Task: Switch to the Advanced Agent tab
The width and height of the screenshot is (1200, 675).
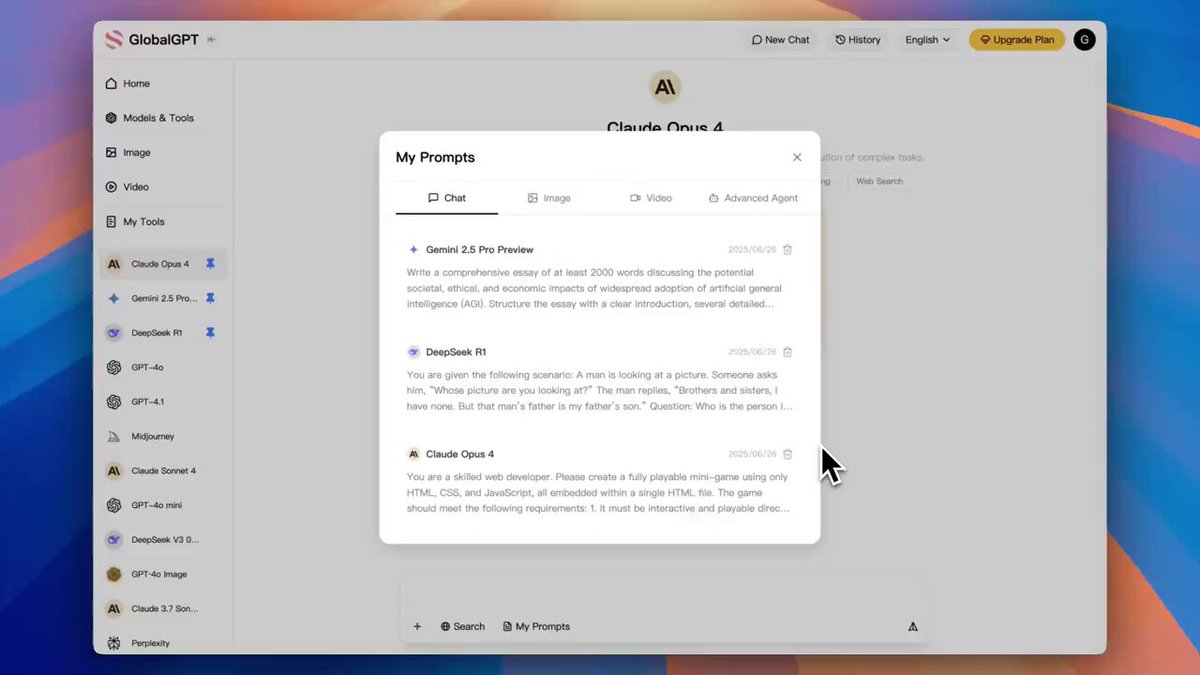Action: tap(753, 198)
